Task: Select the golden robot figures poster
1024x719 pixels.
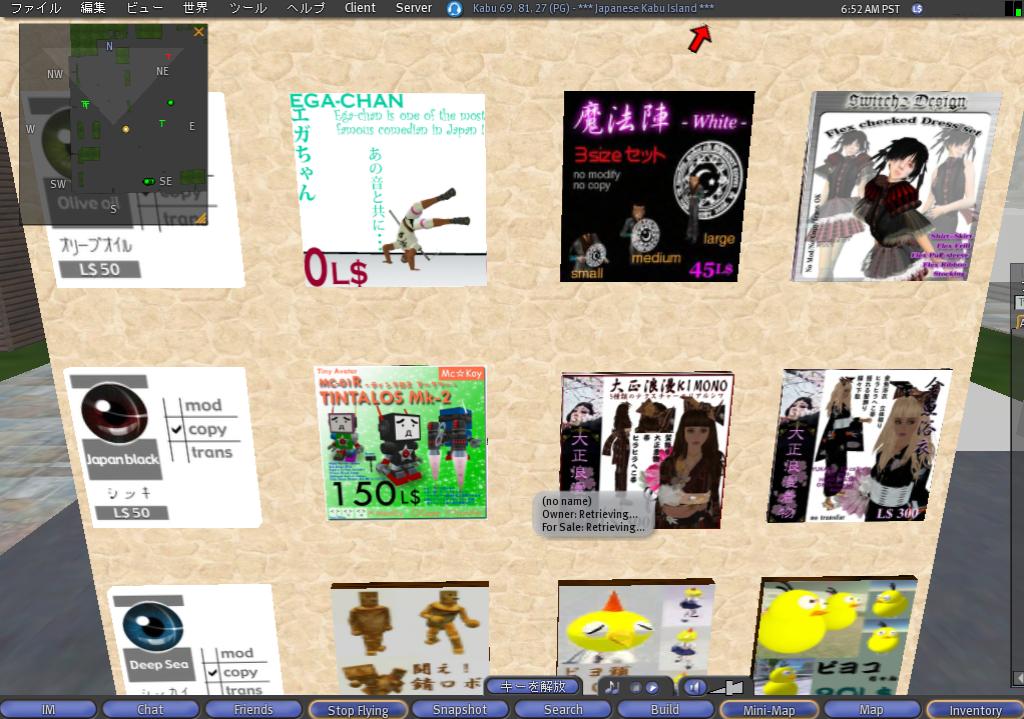Action: pos(410,638)
